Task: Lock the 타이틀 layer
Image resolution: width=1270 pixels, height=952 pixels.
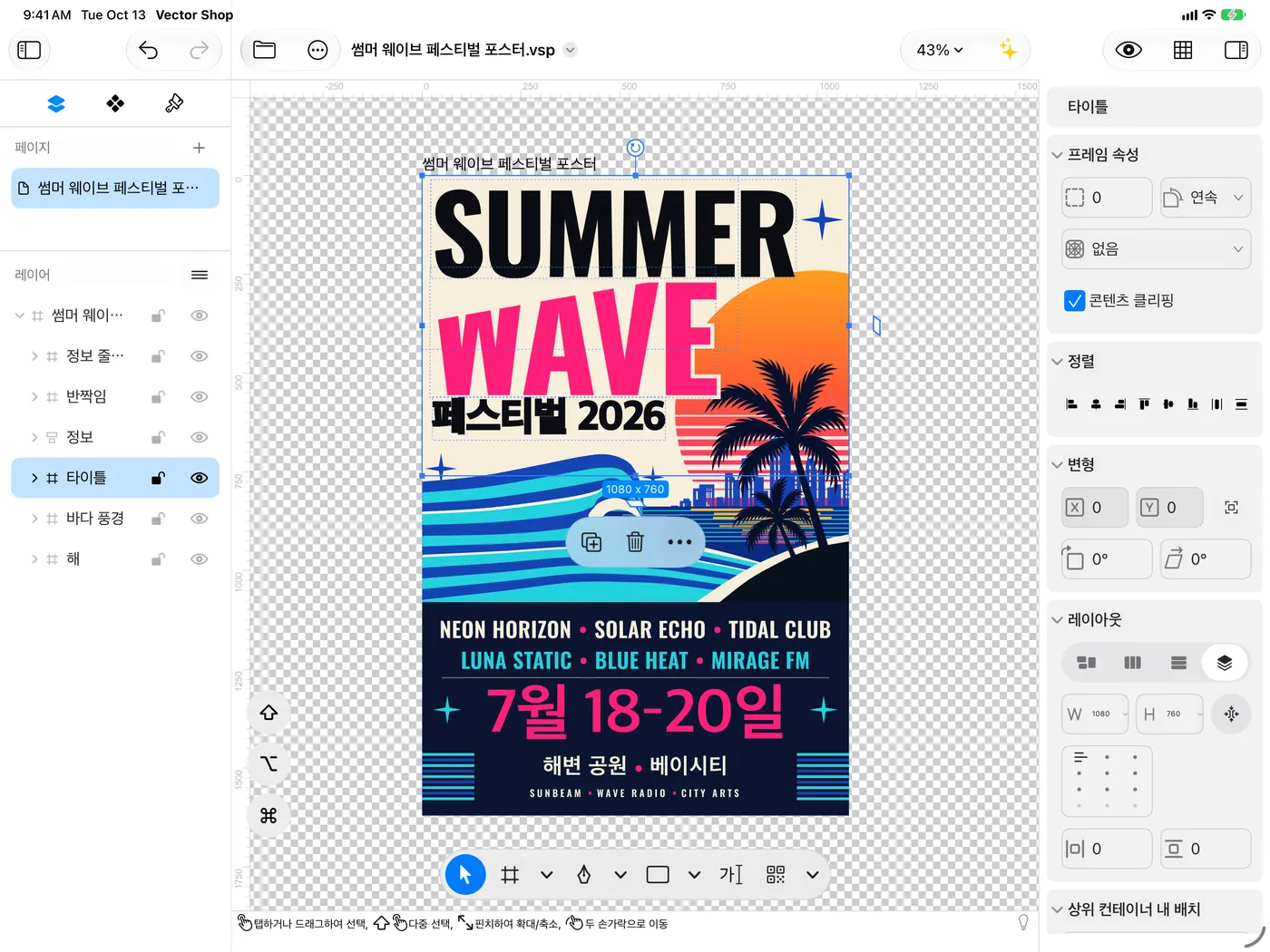Action: pyautogui.click(x=158, y=478)
